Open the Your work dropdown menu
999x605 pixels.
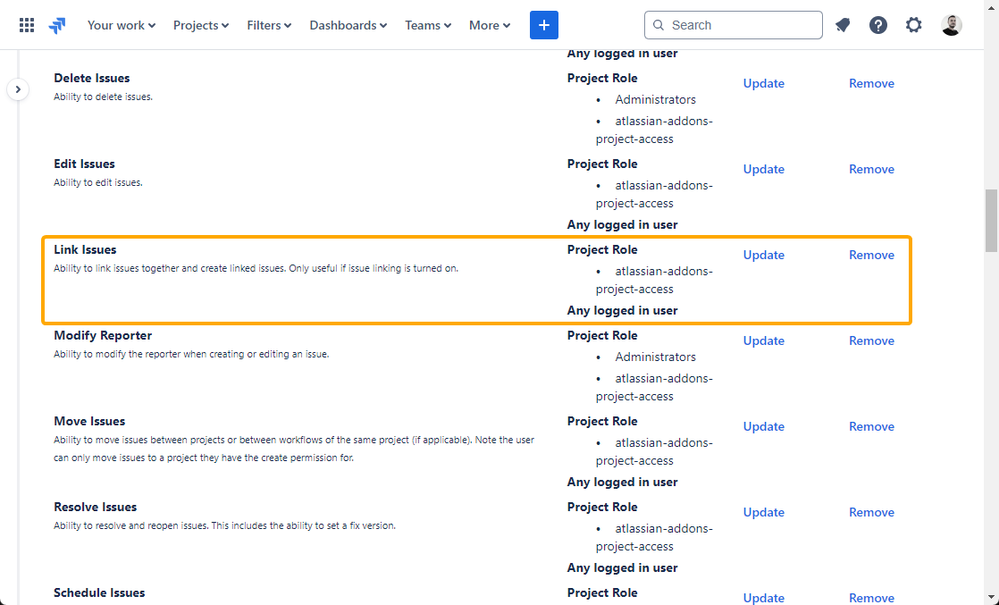(x=121, y=25)
